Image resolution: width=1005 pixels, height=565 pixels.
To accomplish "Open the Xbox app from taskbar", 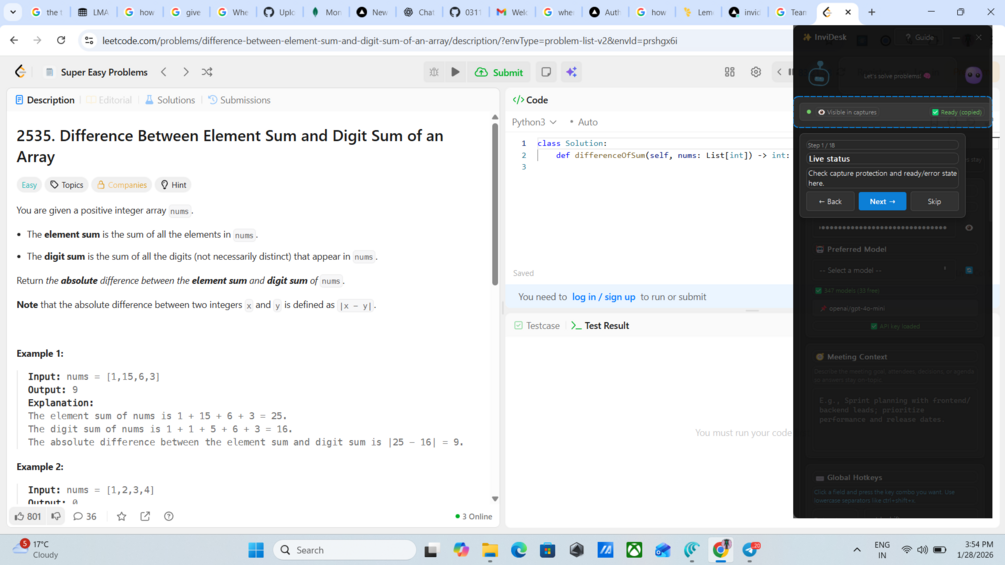I will click(x=634, y=550).
